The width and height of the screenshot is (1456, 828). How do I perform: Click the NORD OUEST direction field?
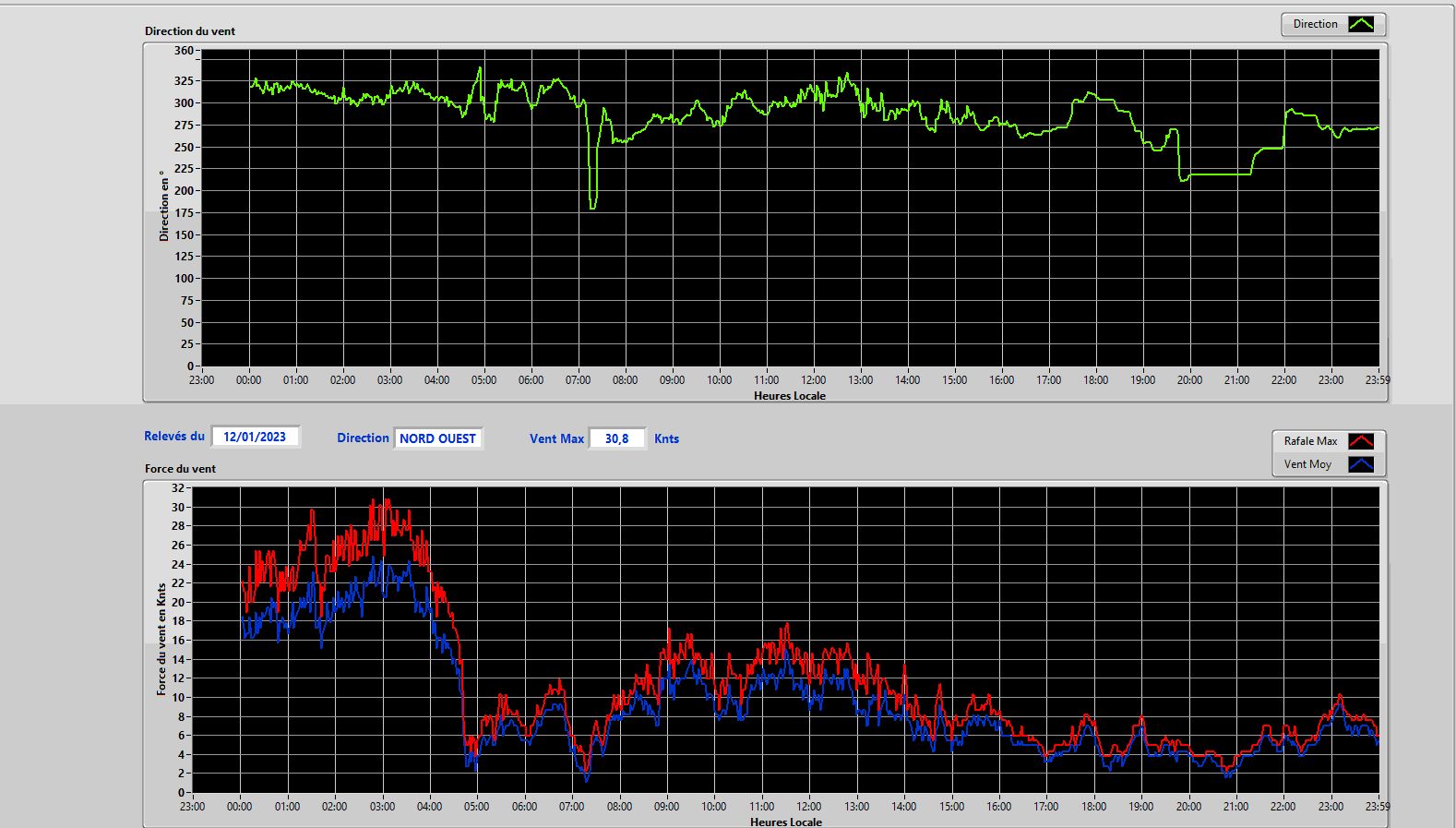(438, 438)
